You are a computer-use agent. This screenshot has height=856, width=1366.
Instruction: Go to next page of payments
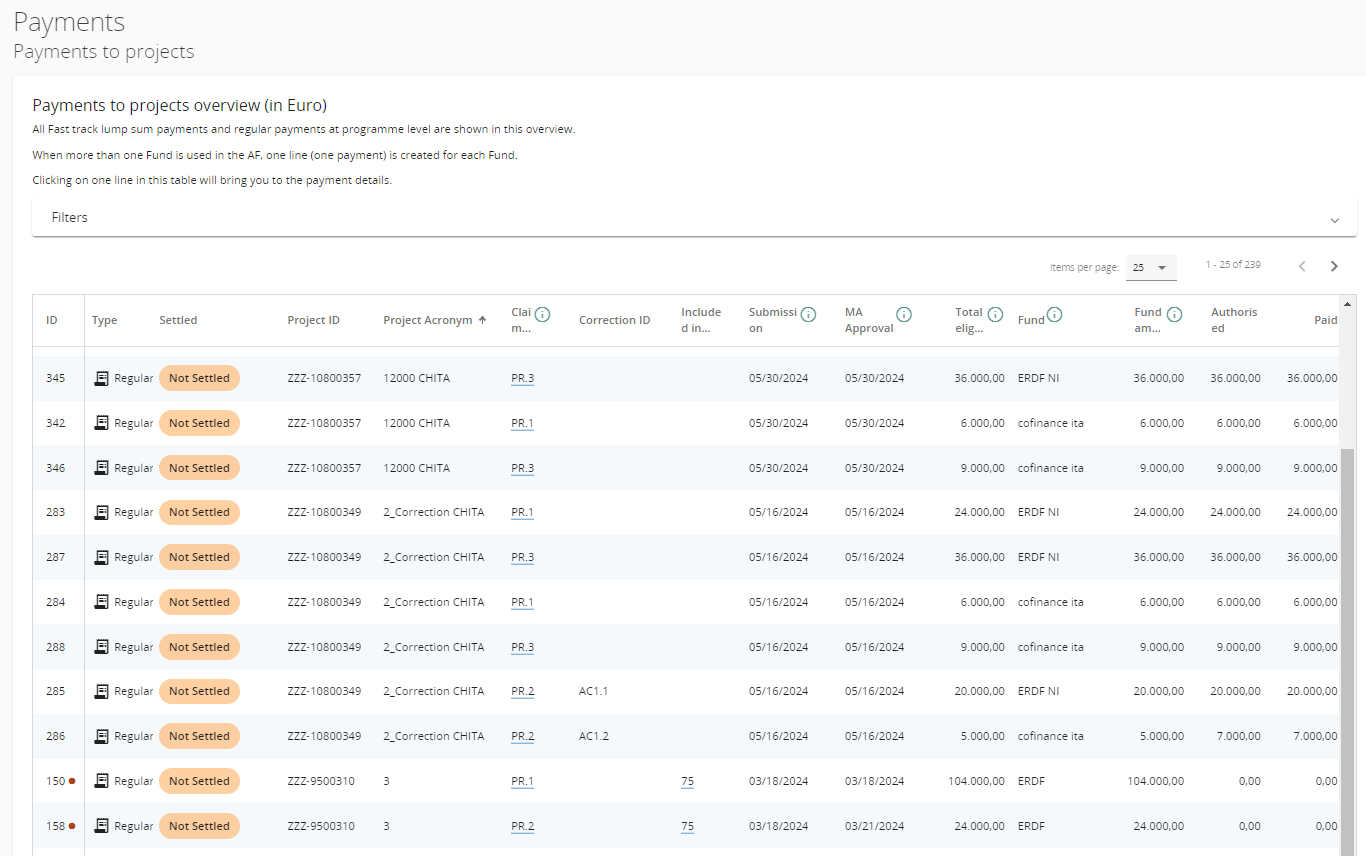[1334, 266]
